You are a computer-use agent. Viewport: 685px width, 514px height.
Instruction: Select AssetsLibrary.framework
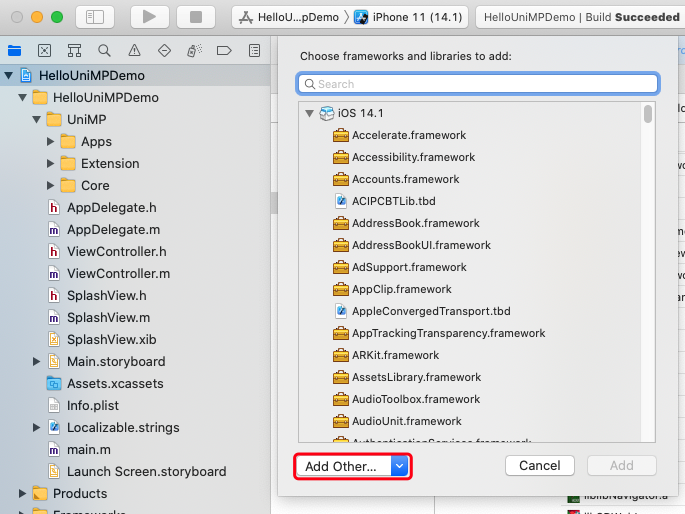(x=407, y=377)
